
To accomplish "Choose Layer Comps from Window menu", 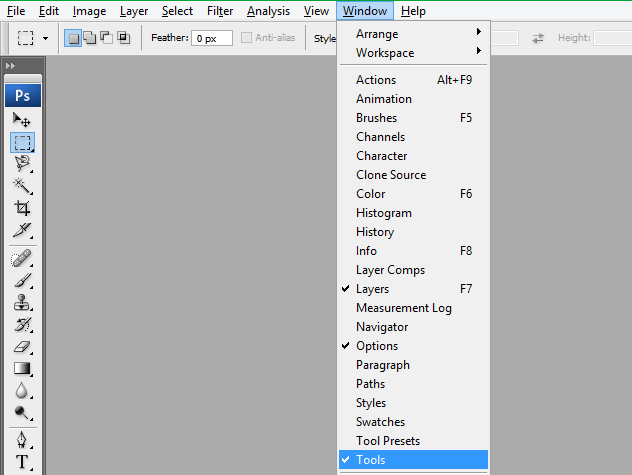I will pyautogui.click(x=413, y=270).
